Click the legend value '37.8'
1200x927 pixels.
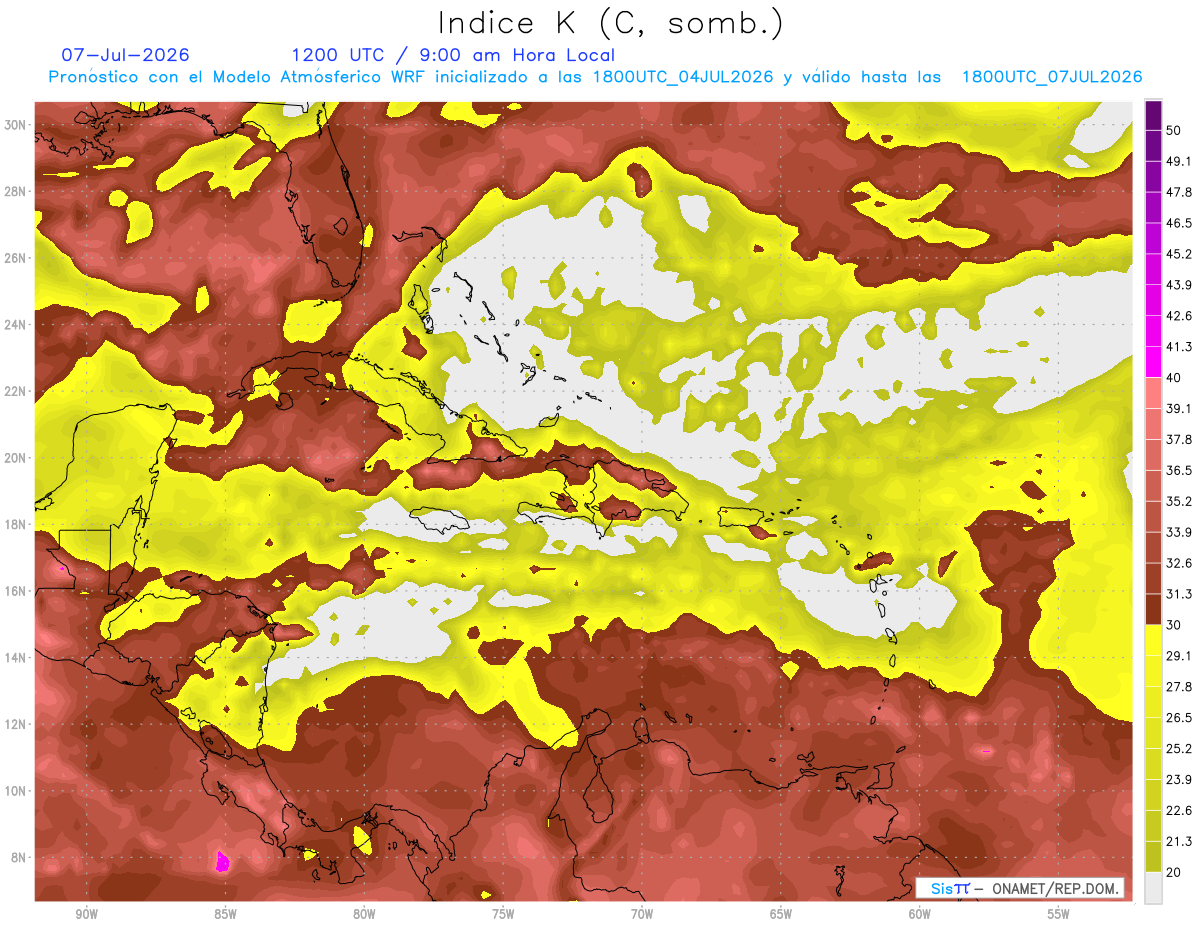click(x=1178, y=439)
